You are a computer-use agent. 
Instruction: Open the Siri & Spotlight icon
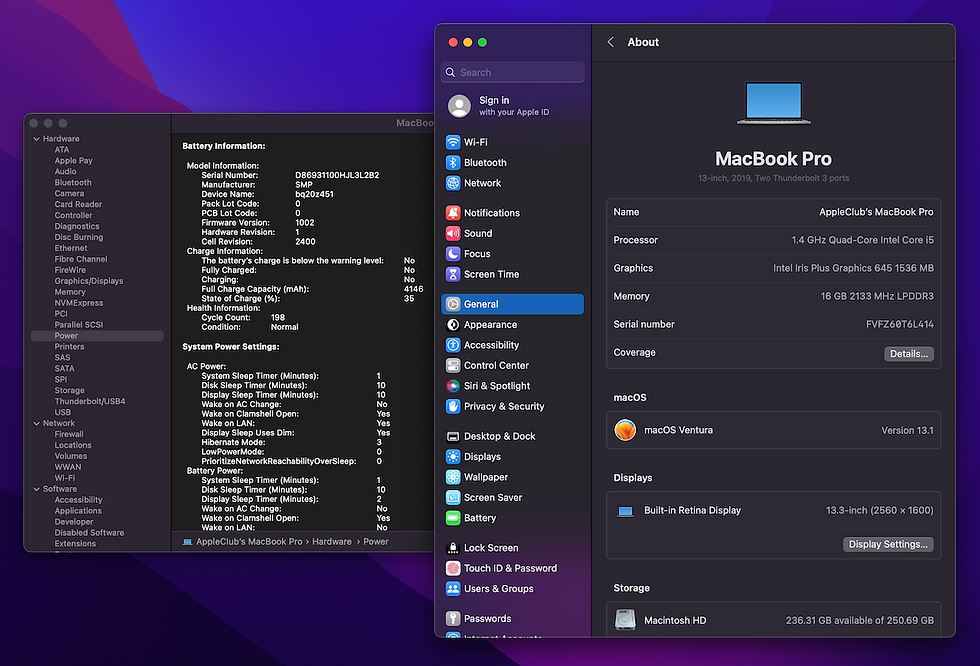tap(453, 386)
